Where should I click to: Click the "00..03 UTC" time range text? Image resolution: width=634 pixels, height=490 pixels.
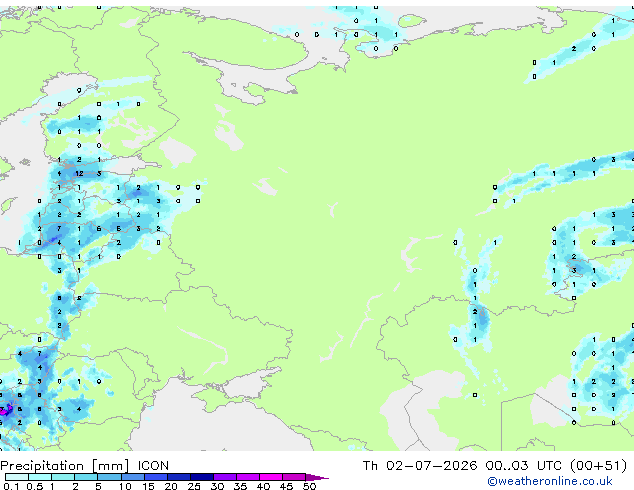(524, 466)
